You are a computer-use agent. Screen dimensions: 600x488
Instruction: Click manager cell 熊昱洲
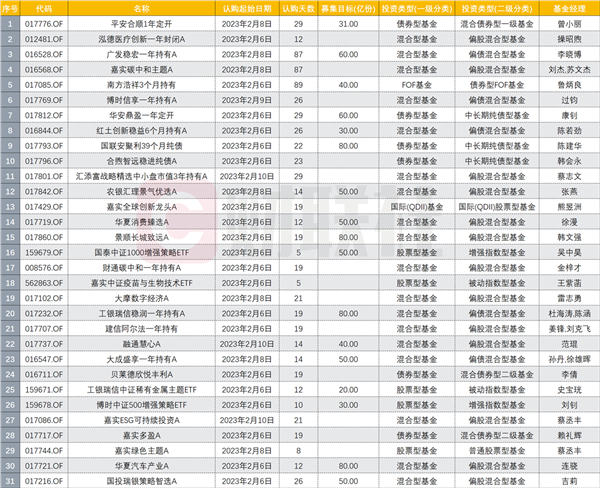(569, 207)
